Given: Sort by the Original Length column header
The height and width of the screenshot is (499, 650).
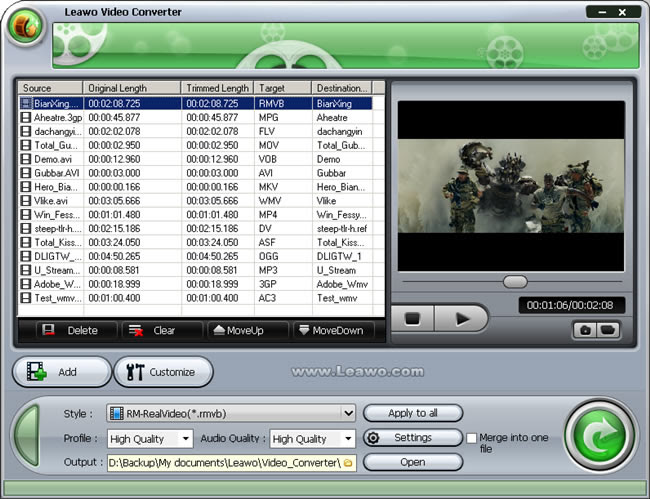Looking at the screenshot, I should (x=132, y=88).
